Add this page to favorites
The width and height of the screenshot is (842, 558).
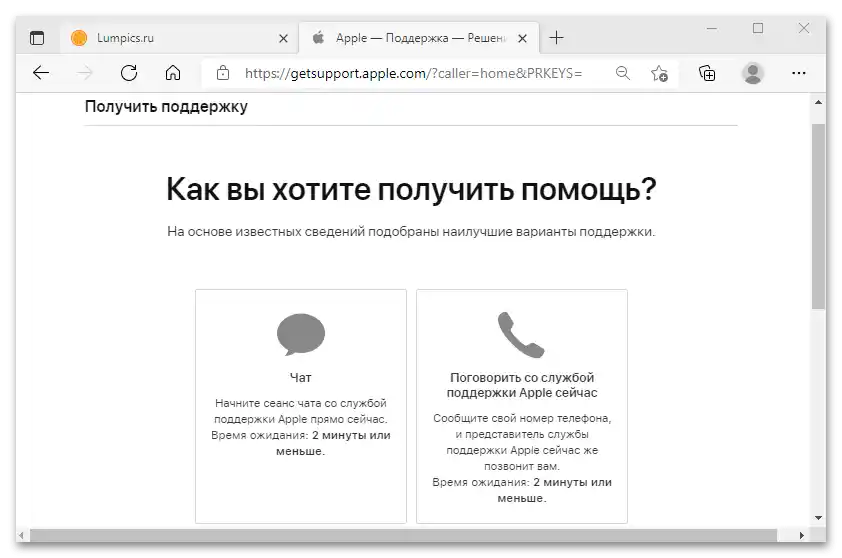coord(659,73)
